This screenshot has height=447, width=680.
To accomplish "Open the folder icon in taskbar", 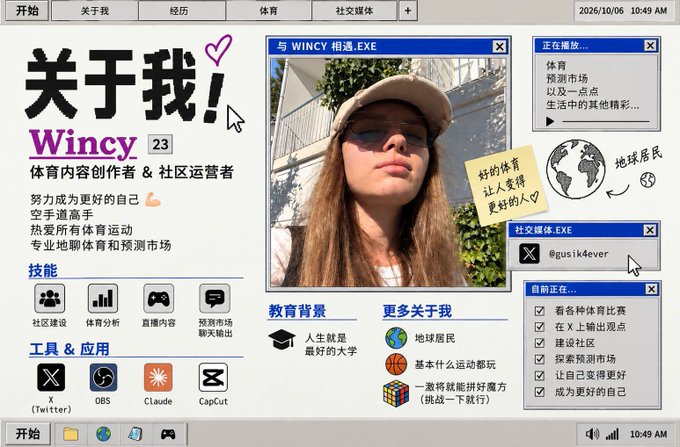I will [x=71, y=434].
